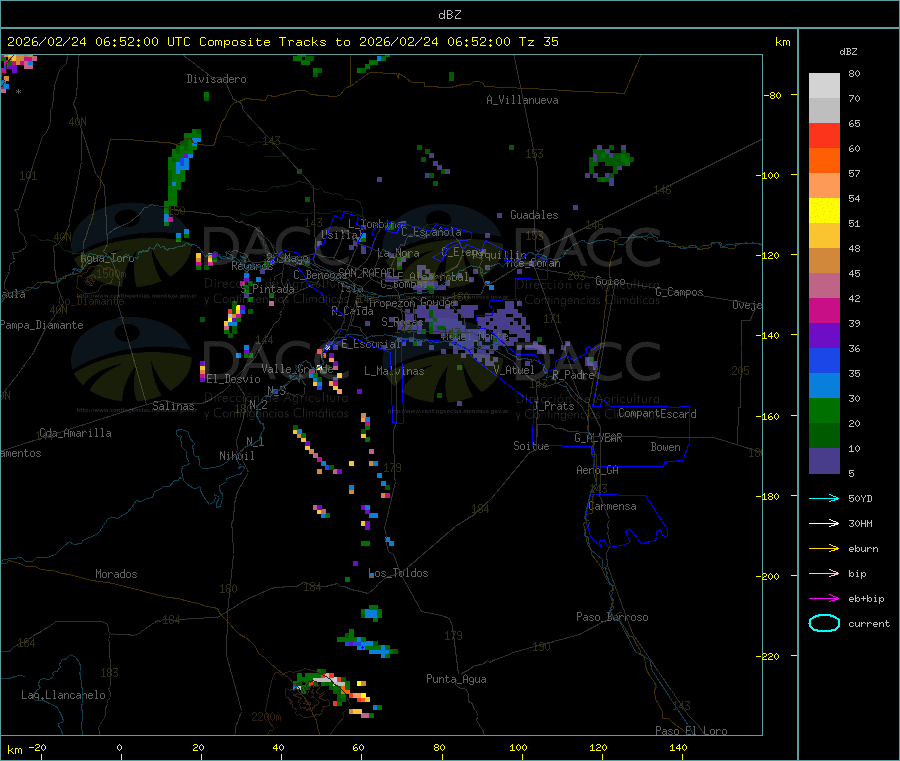
Task: Click the 'G_ALVEAR' map label
Action: 598,438
